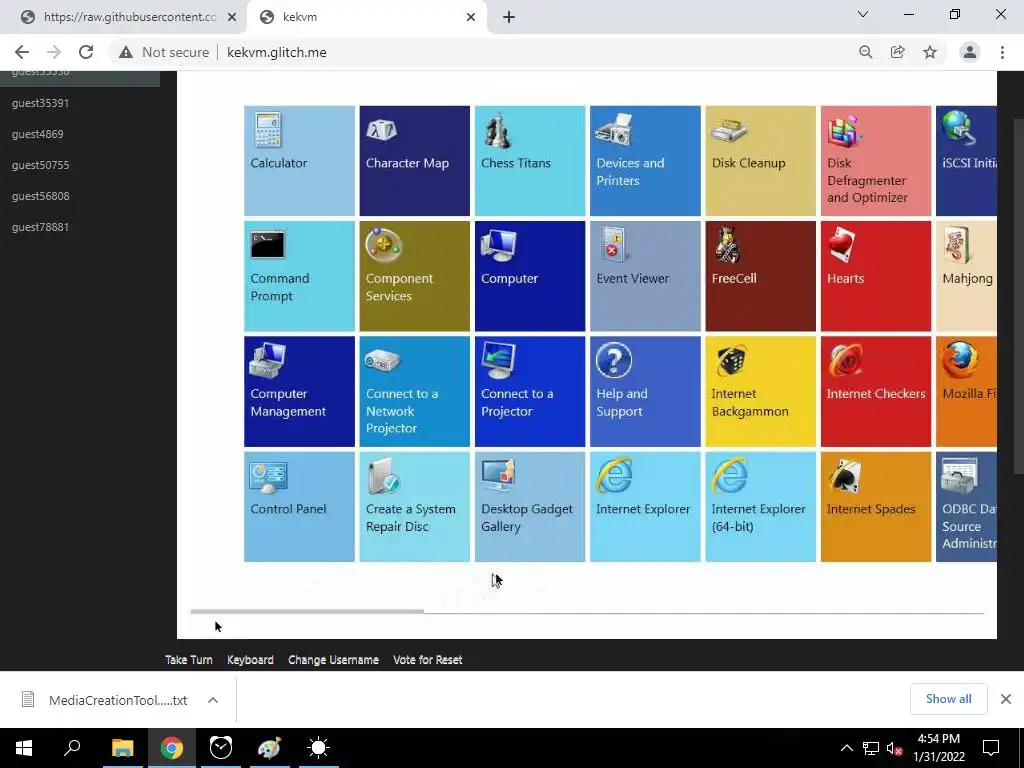Click the VM horizontal scrollbar thumb

(x=307, y=612)
